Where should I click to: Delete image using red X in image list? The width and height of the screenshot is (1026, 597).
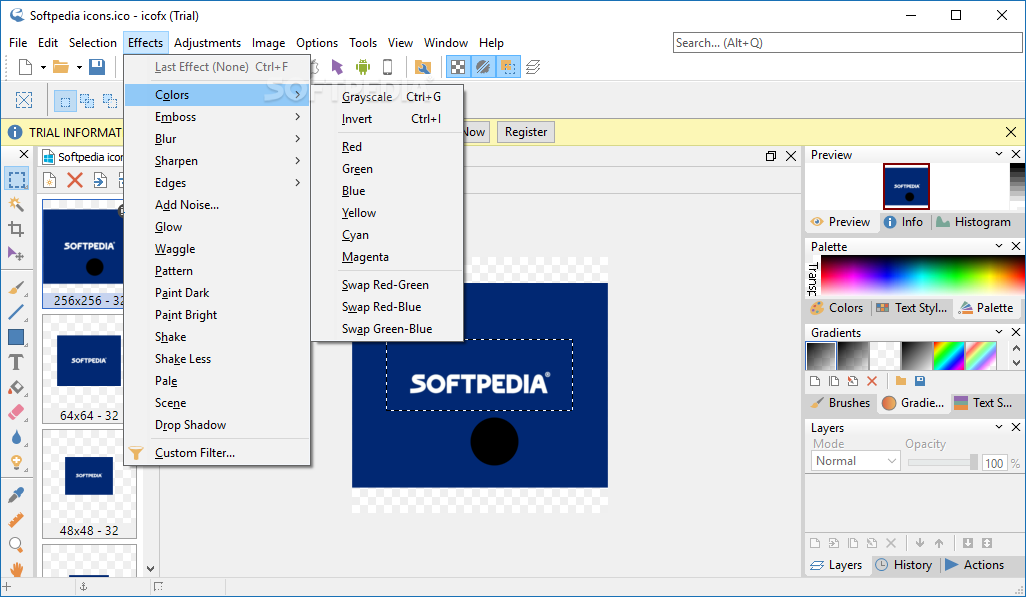(x=75, y=180)
